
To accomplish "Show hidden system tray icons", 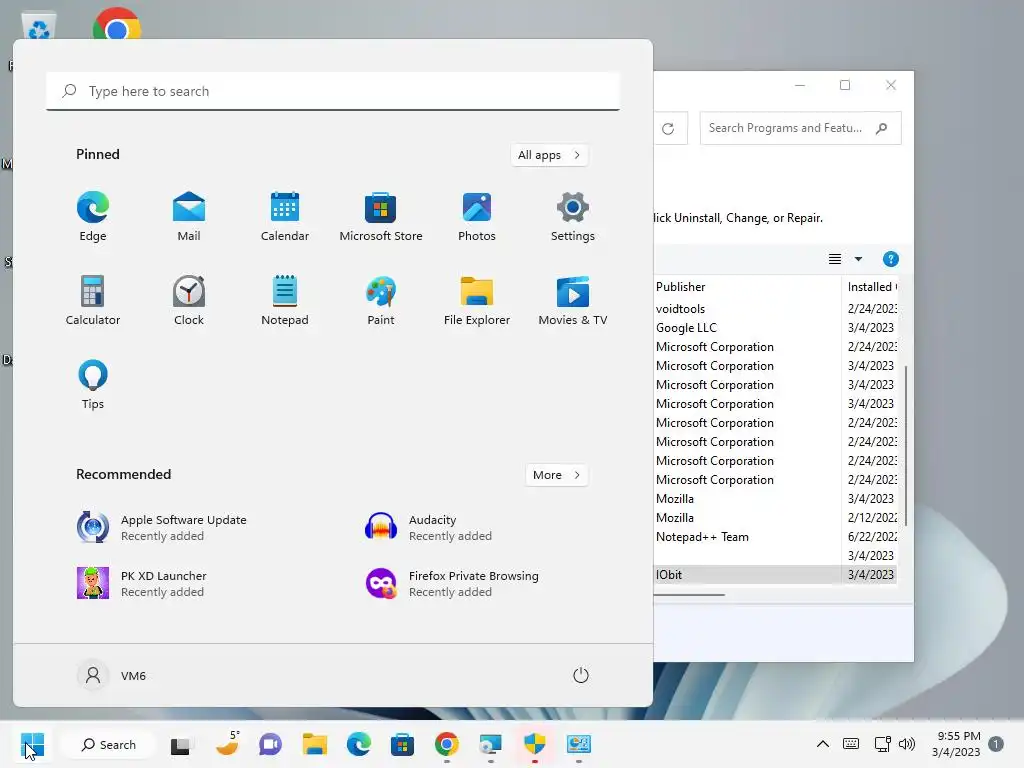I will tap(823, 744).
